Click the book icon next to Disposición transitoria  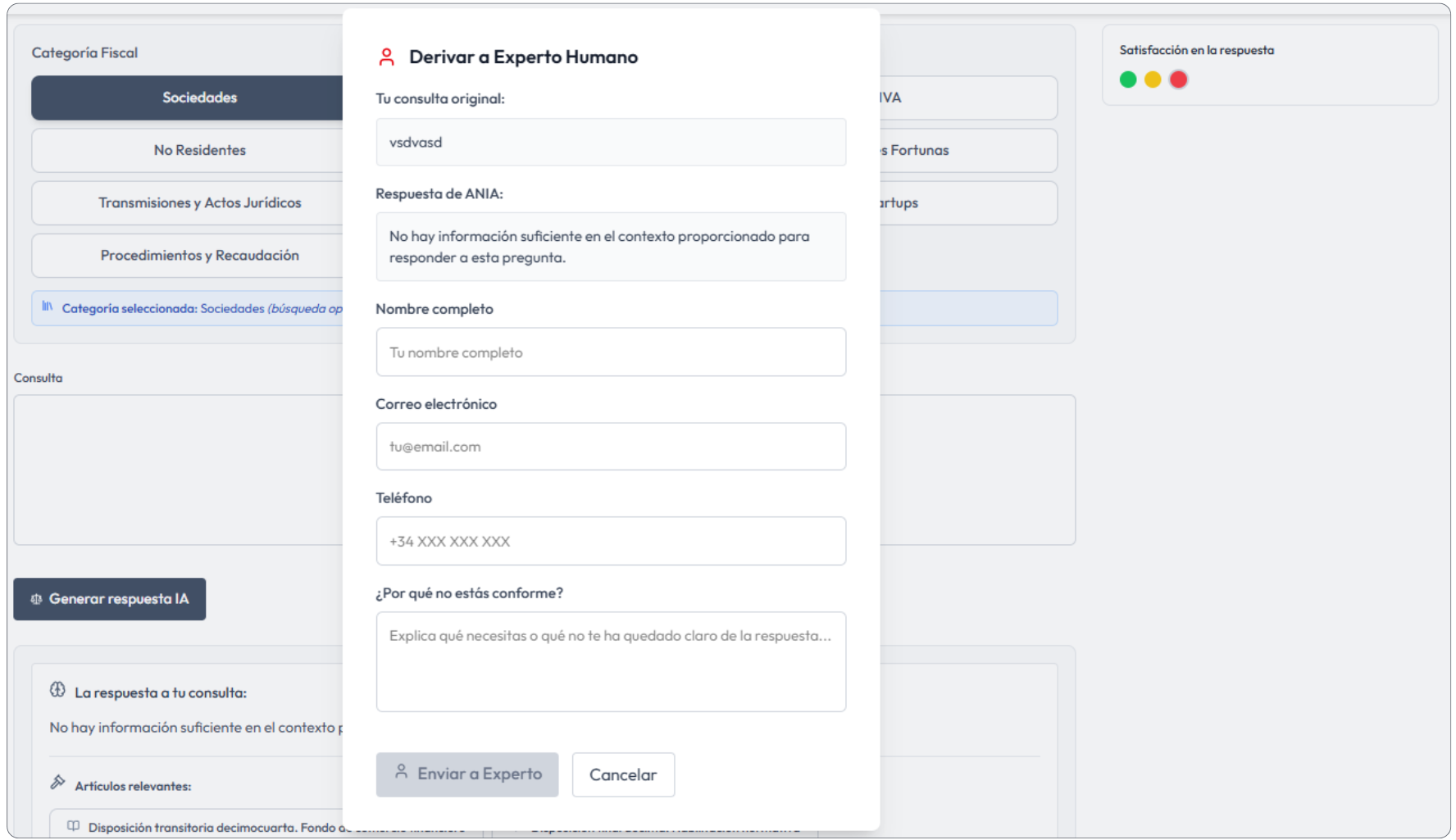tap(73, 826)
